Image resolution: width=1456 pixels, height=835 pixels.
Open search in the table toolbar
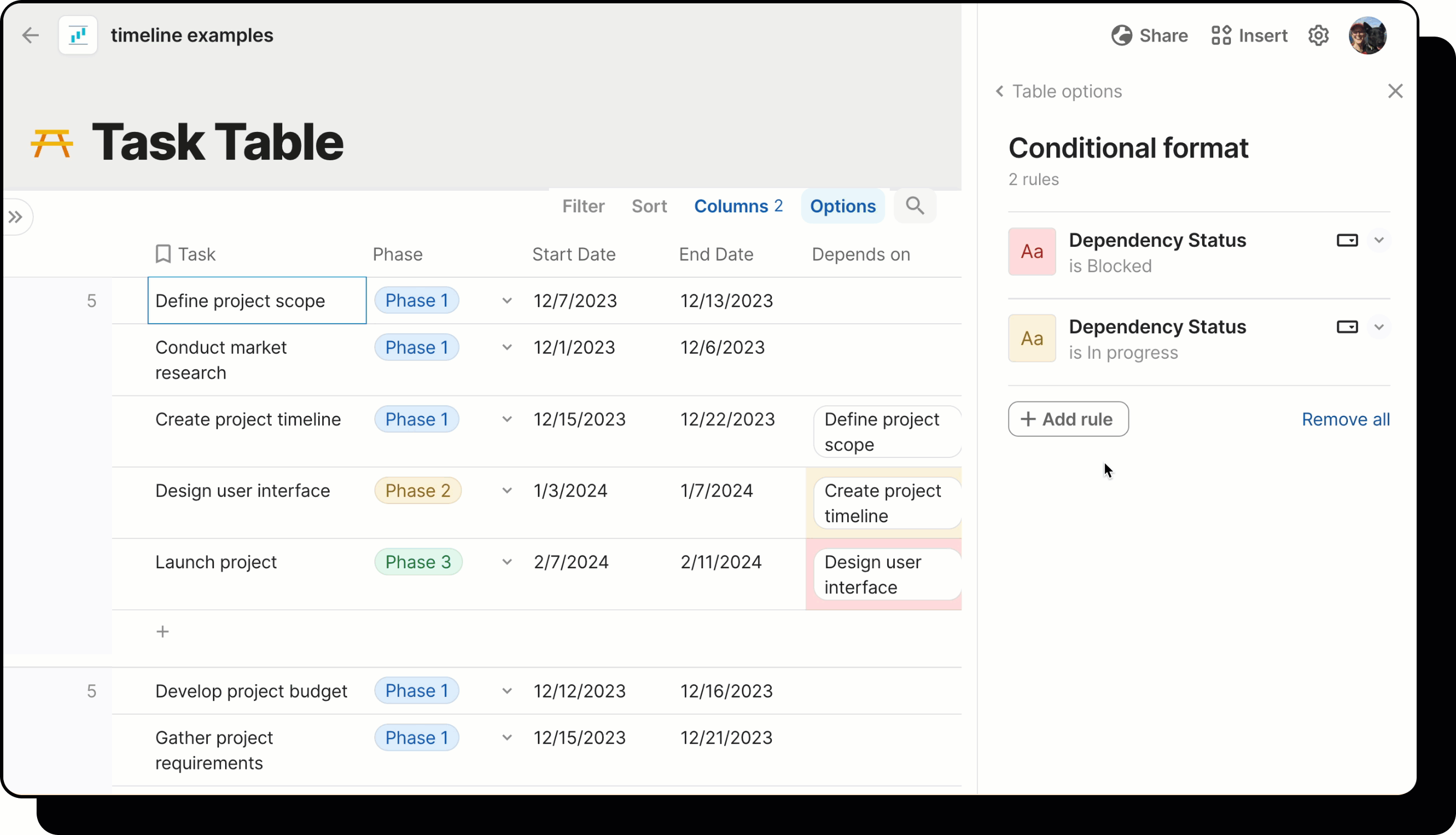pyautogui.click(x=915, y=205)
